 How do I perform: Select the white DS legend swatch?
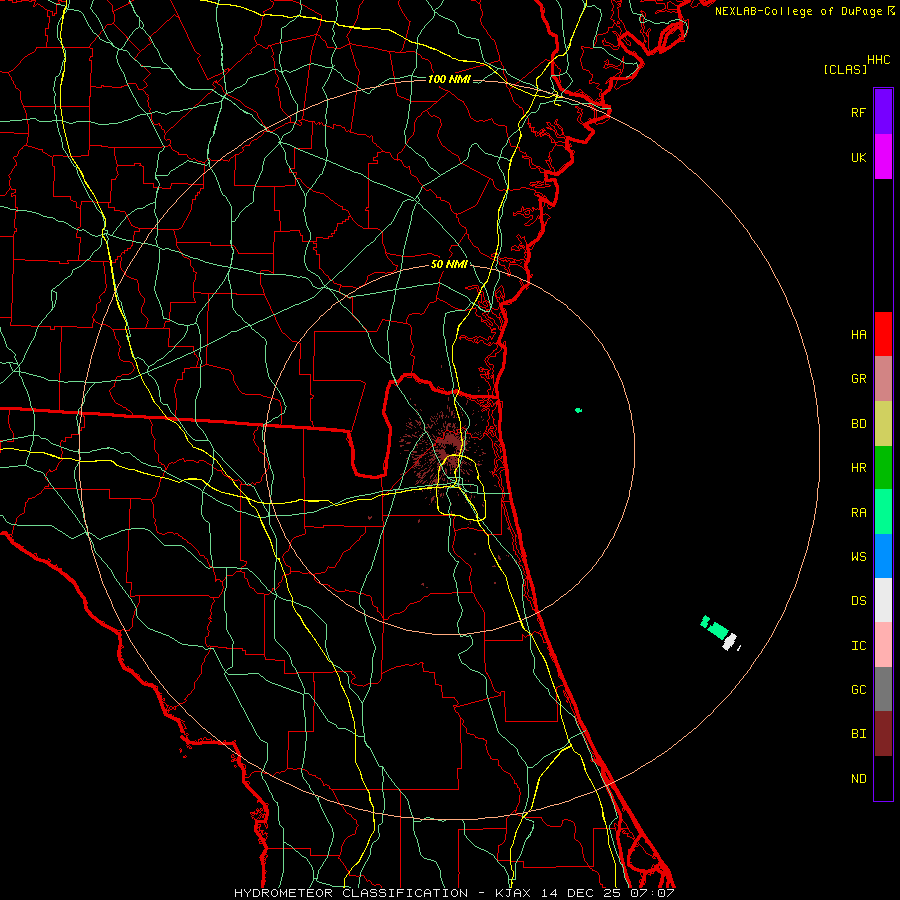click(x=883, y=600)
